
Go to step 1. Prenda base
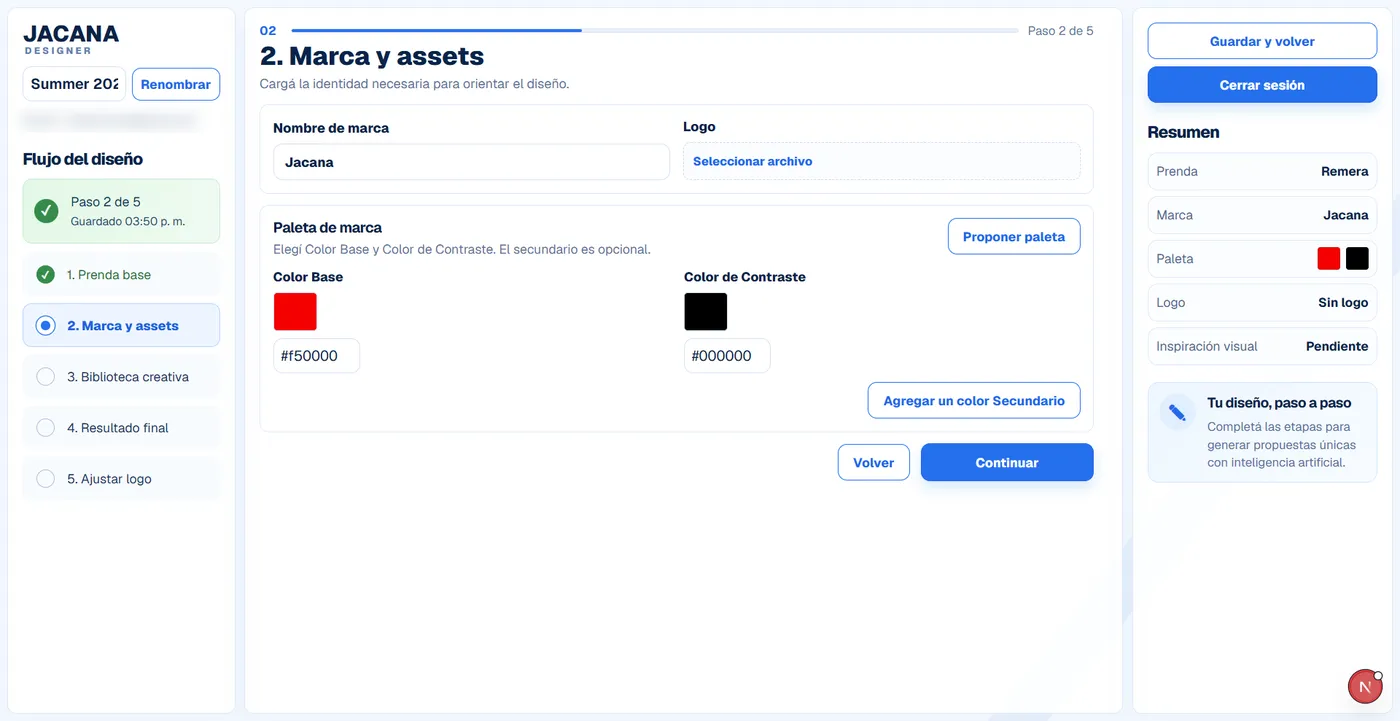(x=121, y=274)
